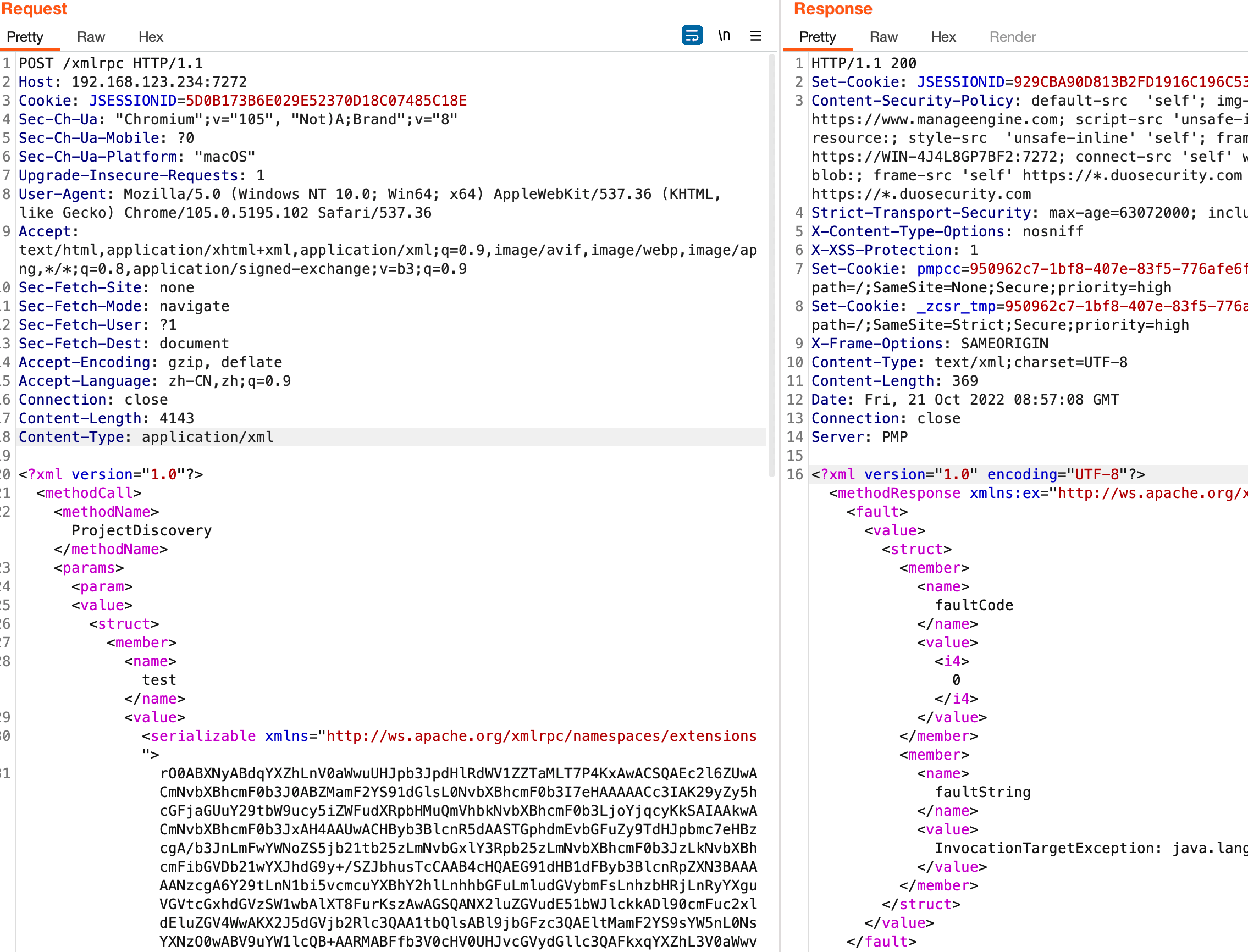Open the Response Render tab
The width and height of the screenshot is (1248, 952).
(x=1012, y=37)
